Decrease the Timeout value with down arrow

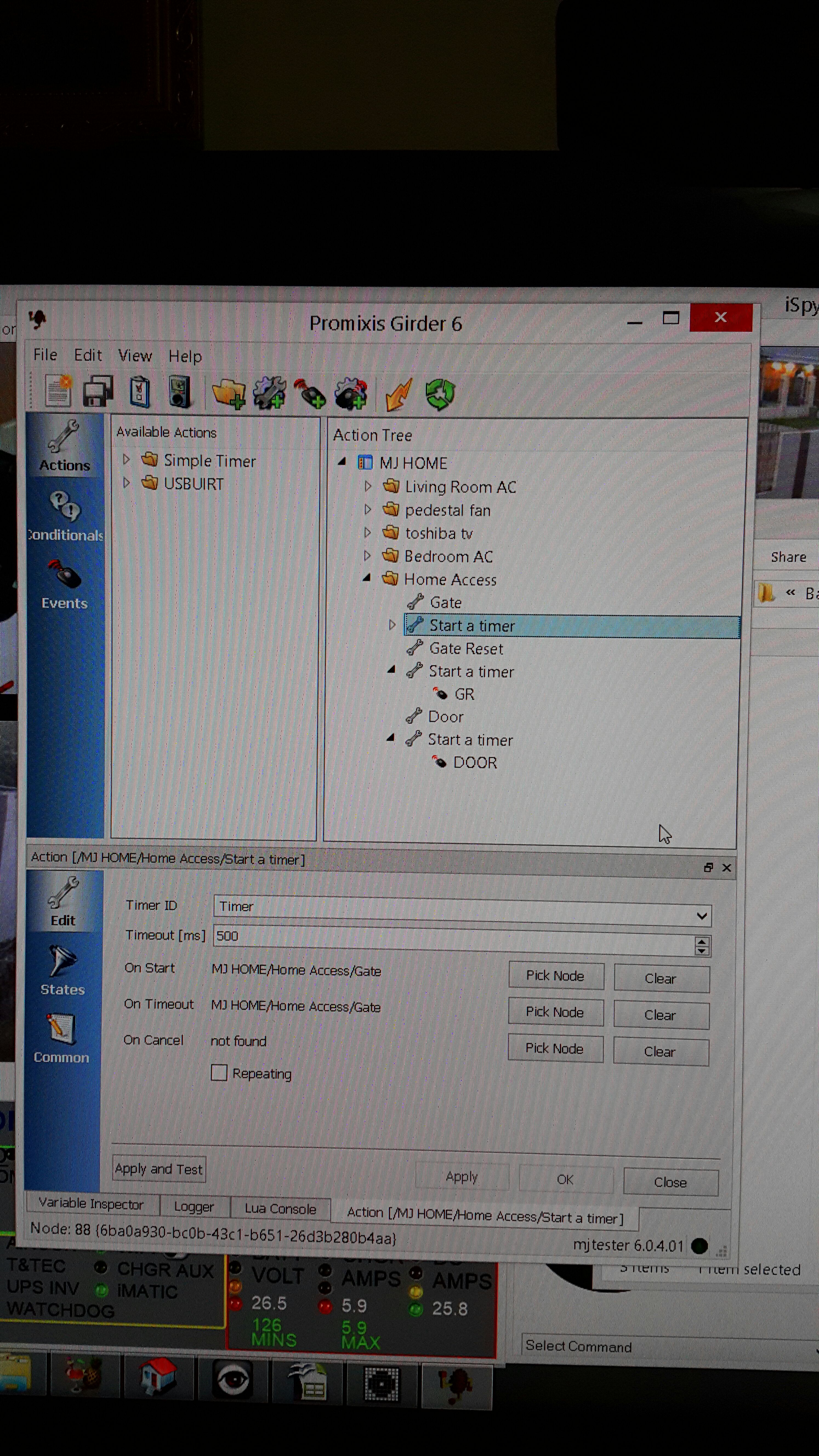click(701, 951)
